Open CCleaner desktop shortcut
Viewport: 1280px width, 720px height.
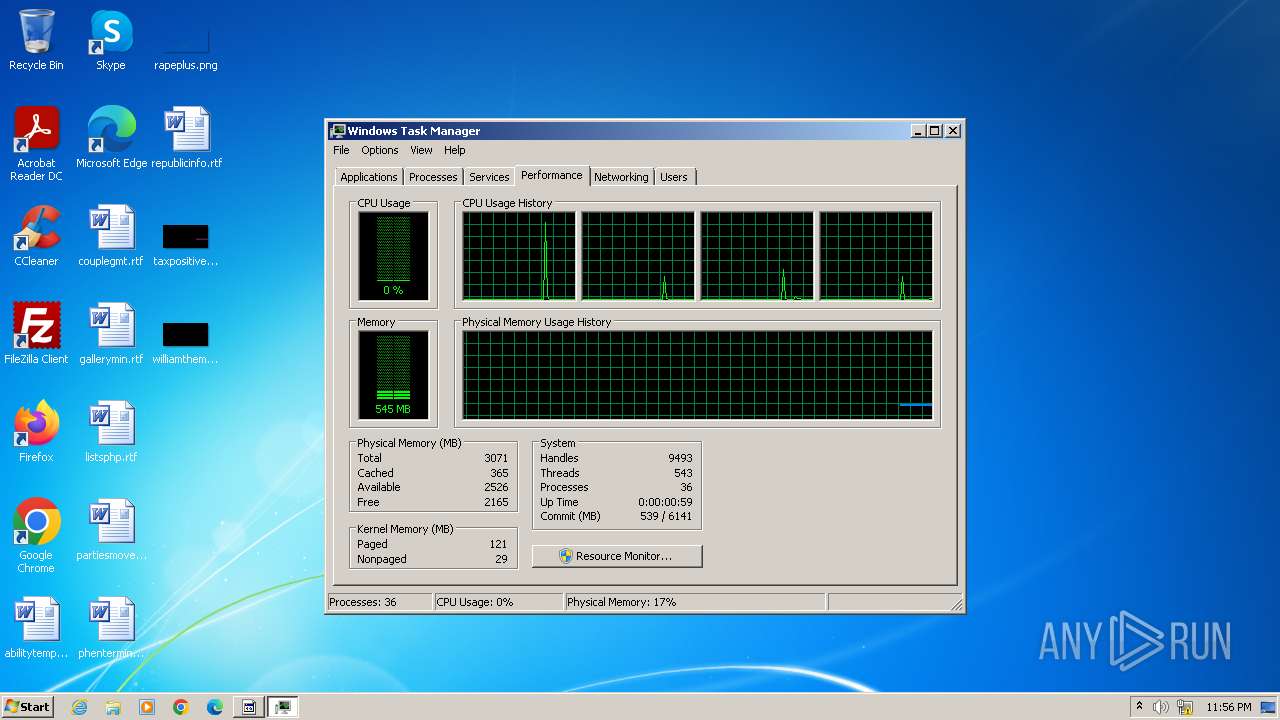click(36, 236)
